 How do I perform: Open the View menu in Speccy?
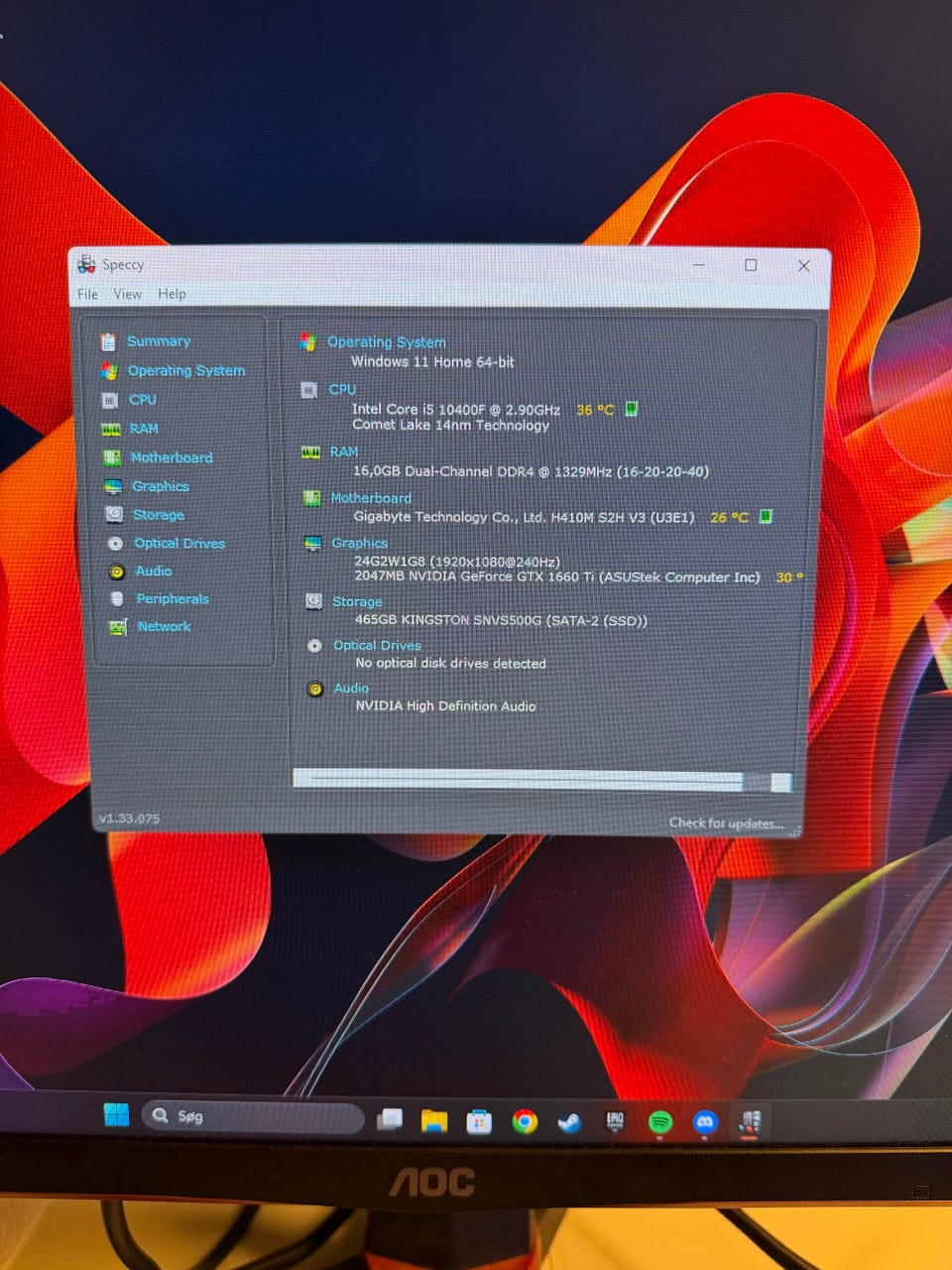coord(127,294)
